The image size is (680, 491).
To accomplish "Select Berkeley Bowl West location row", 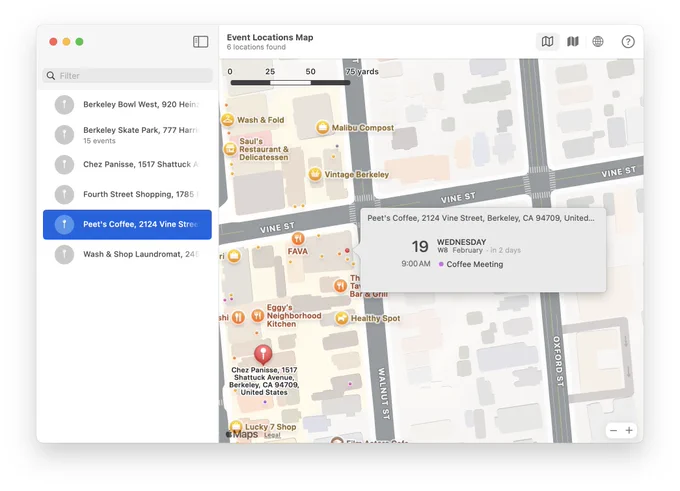I will 128,105.
